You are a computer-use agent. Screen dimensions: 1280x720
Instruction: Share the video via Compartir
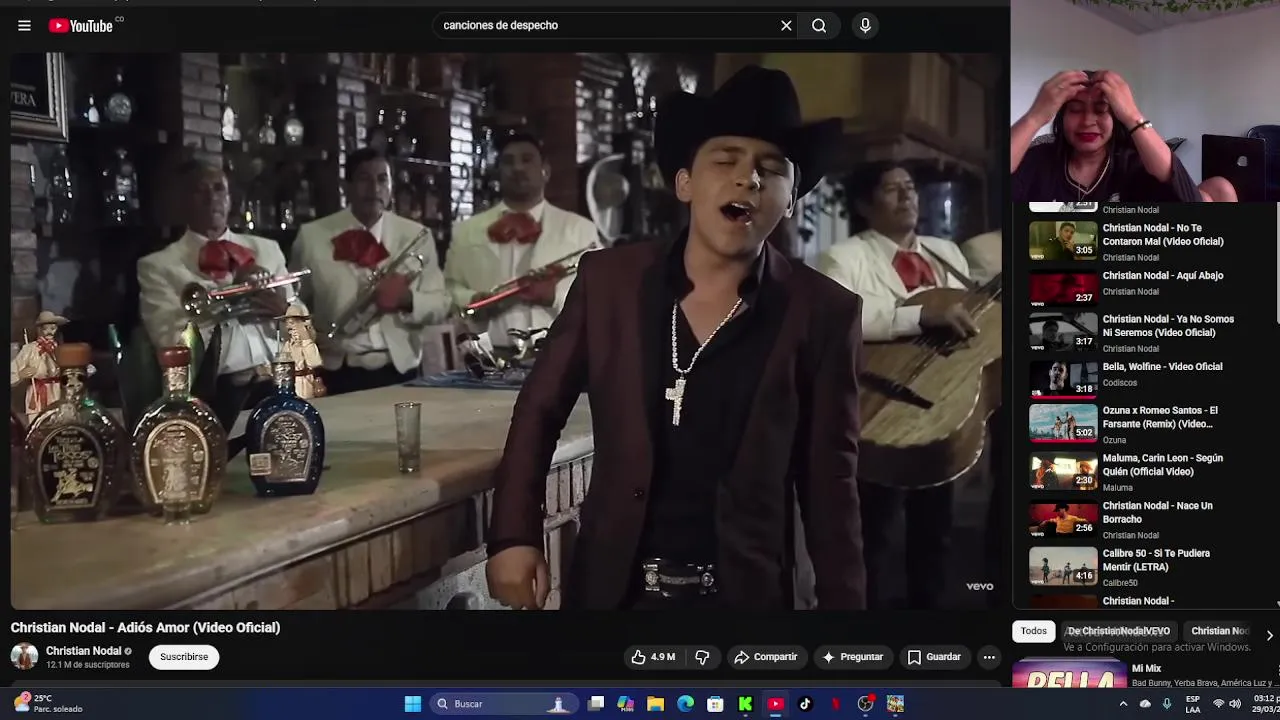pyautogui.click(x=765, y=657)
